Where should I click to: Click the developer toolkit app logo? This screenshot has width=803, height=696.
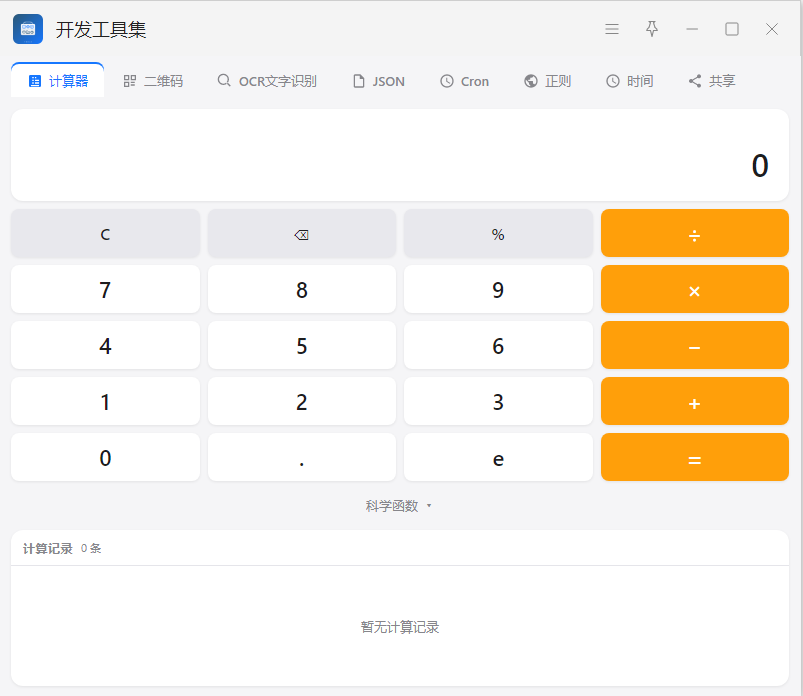28,29
